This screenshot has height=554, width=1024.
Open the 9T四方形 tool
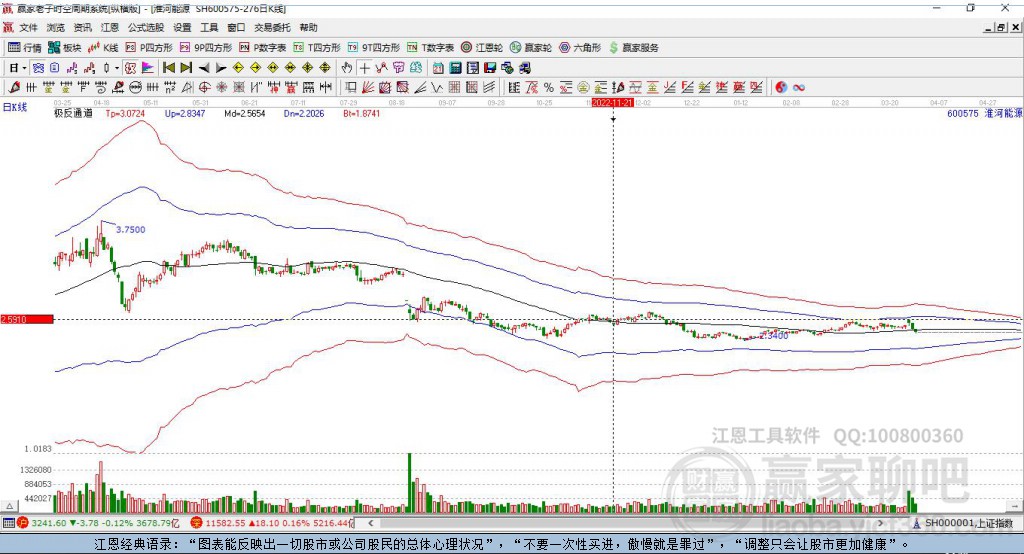tap(374, 48)
